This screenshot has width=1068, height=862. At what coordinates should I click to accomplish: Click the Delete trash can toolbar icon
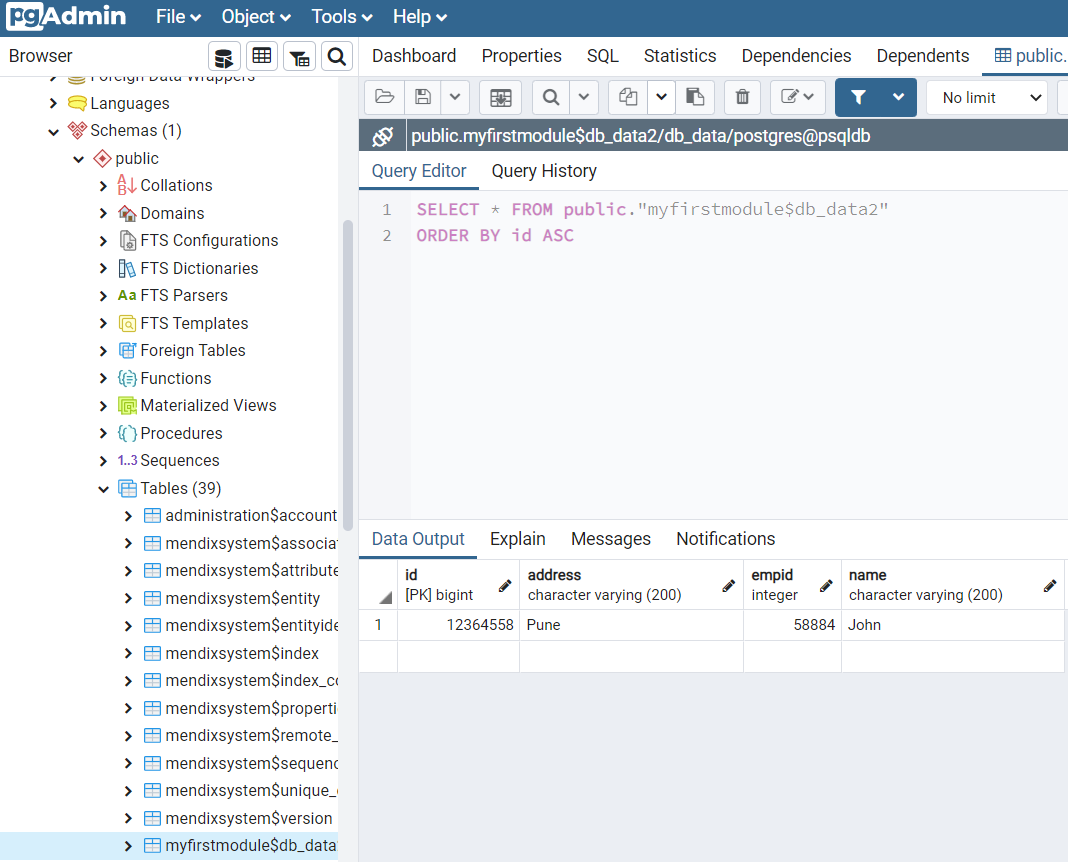tap(742, 97)
